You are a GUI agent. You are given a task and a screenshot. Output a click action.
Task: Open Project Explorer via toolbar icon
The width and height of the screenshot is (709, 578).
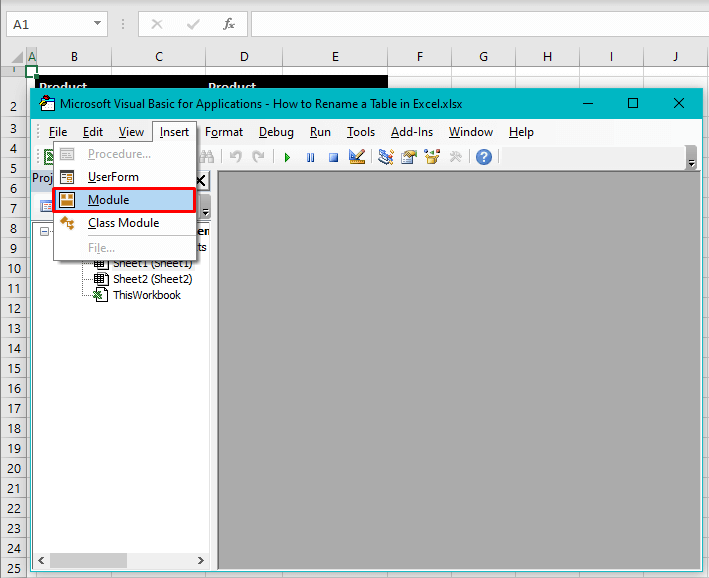pyautogui.click(x=386, y=157)
